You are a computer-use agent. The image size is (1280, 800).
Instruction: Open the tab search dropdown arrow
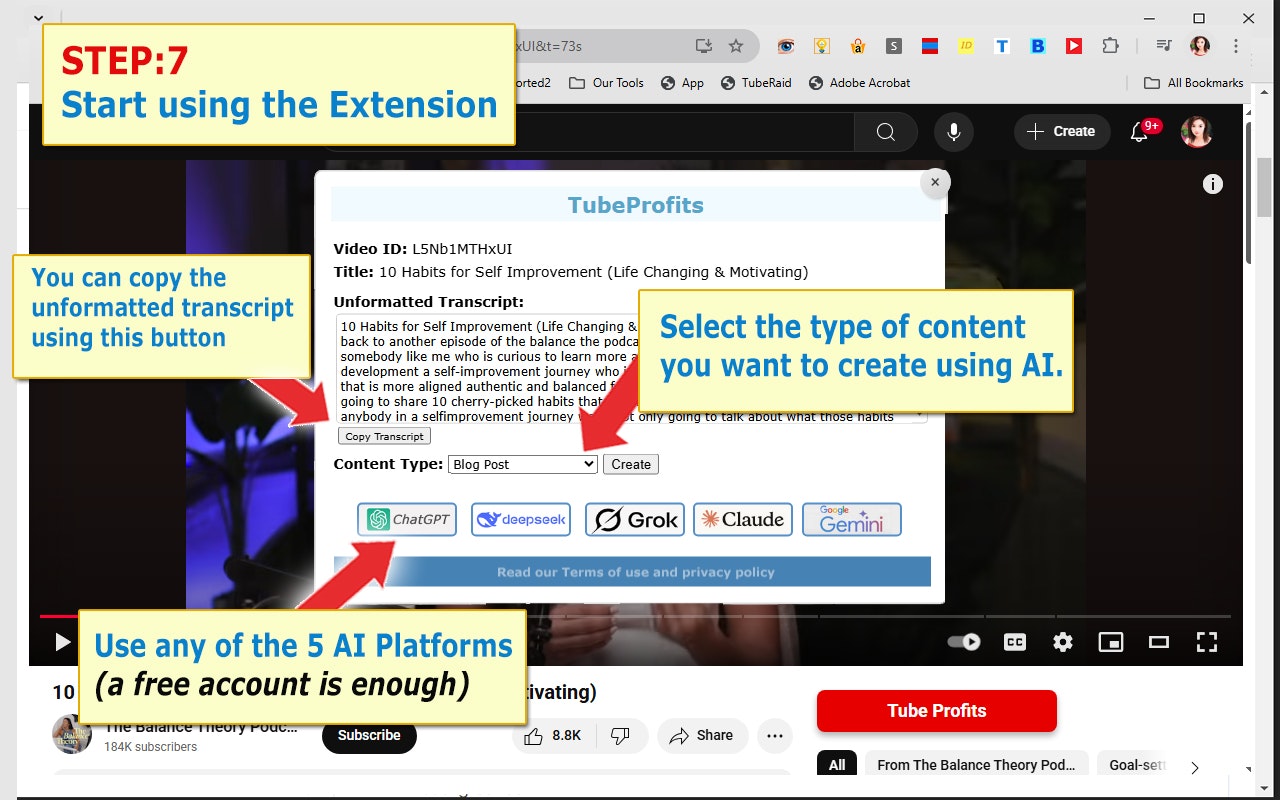pyautogui.click(x=38, y=18)
